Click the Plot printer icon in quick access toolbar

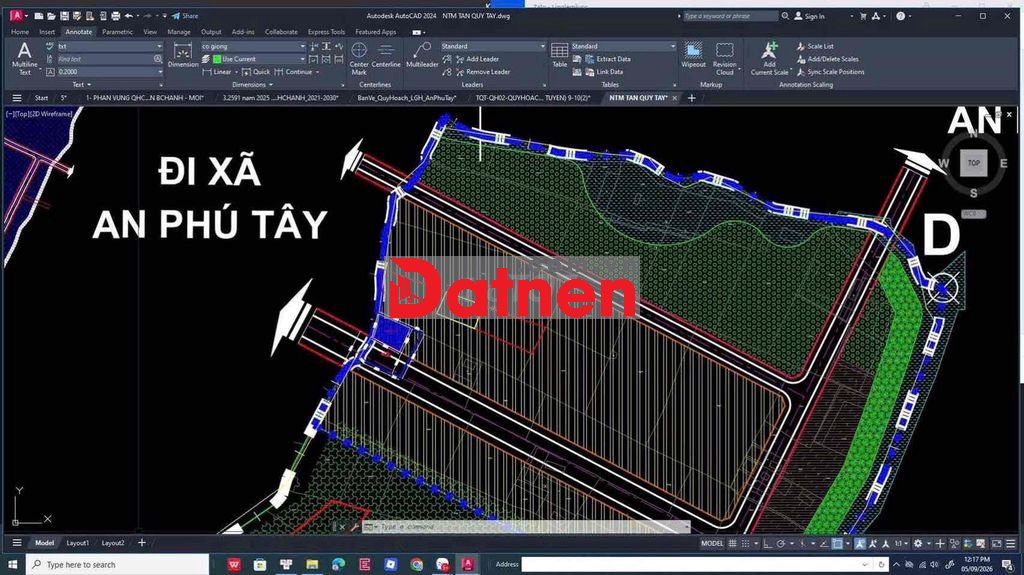116,16
